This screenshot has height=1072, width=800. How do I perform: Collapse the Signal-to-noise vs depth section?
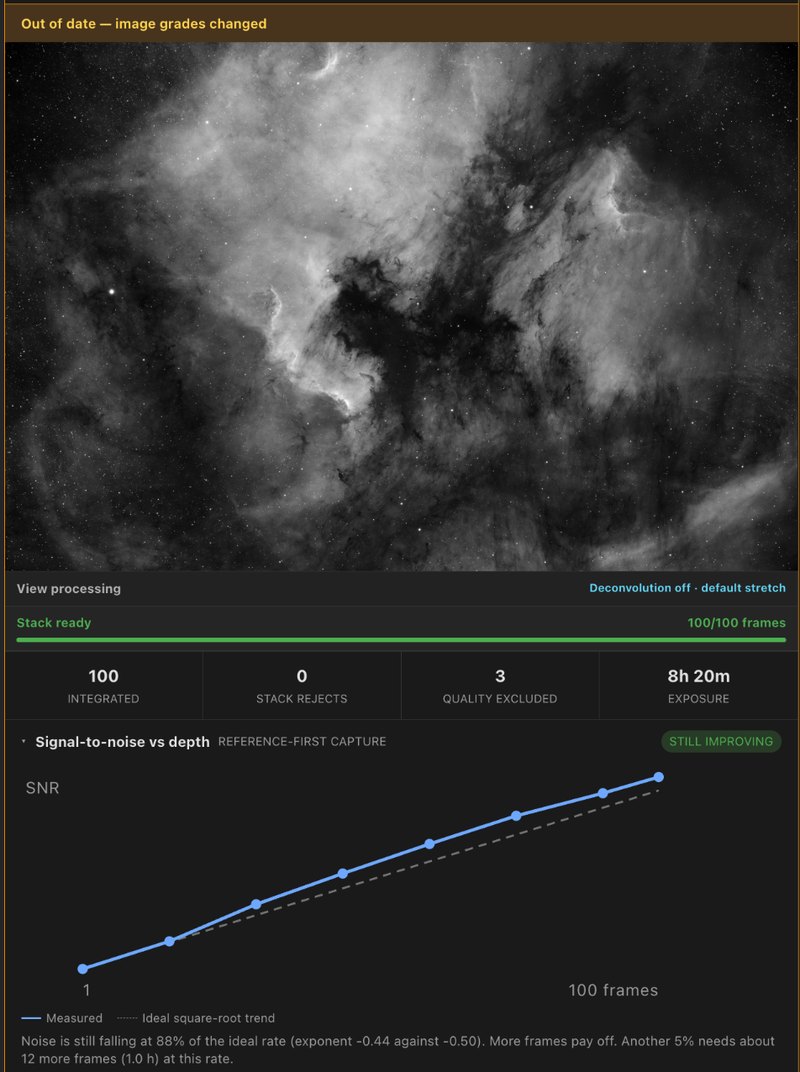pyautogui.click(x=24, y=741)
